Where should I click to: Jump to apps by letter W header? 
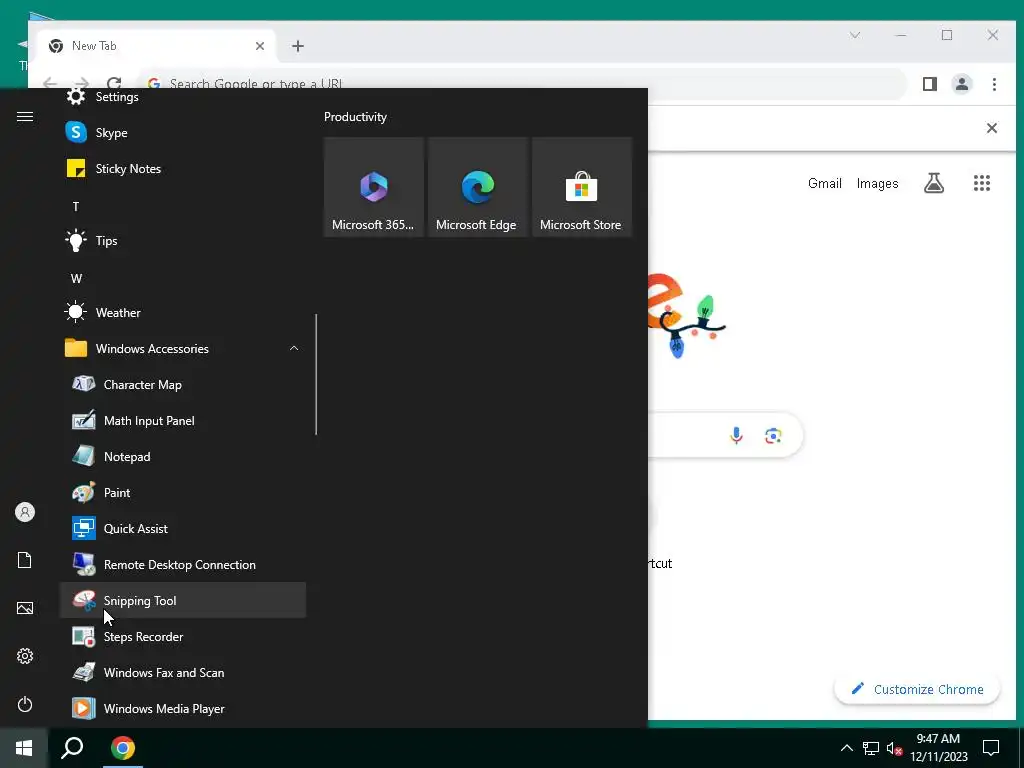pyautogui.click(x=76, y=278)
